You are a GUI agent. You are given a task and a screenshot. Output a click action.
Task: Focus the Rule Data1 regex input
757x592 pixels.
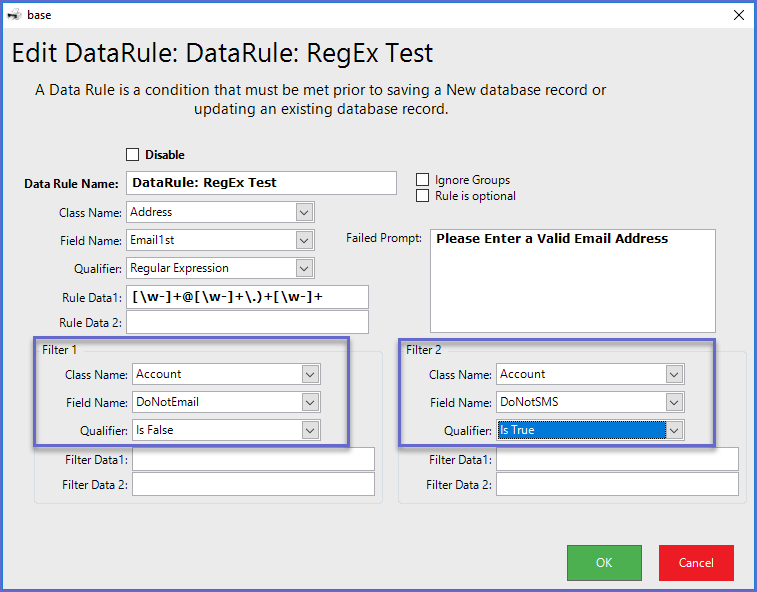tap(247, 297)
